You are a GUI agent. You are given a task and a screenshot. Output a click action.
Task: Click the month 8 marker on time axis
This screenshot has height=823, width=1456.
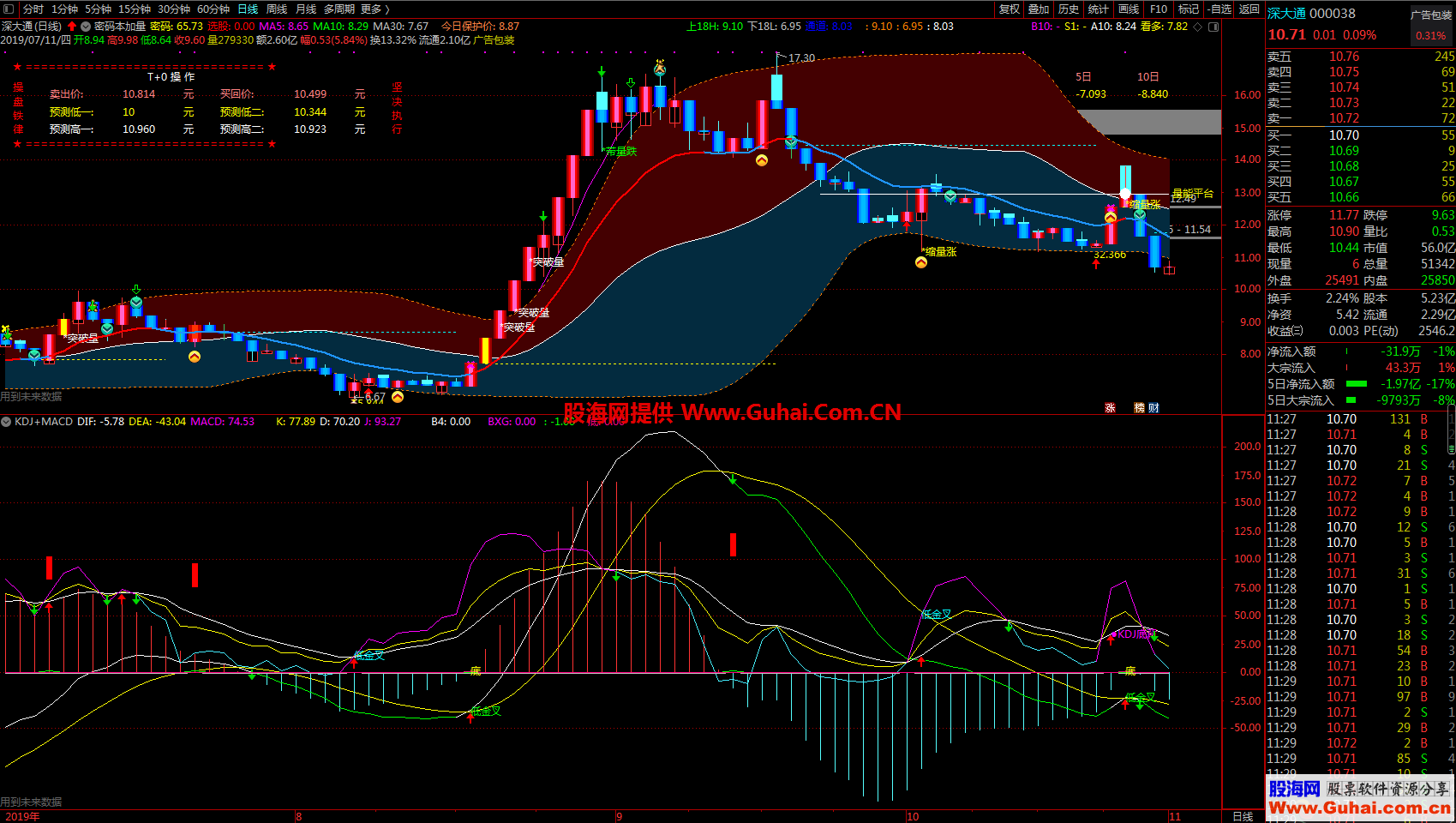pyautogui.click(x=298, y=816)
